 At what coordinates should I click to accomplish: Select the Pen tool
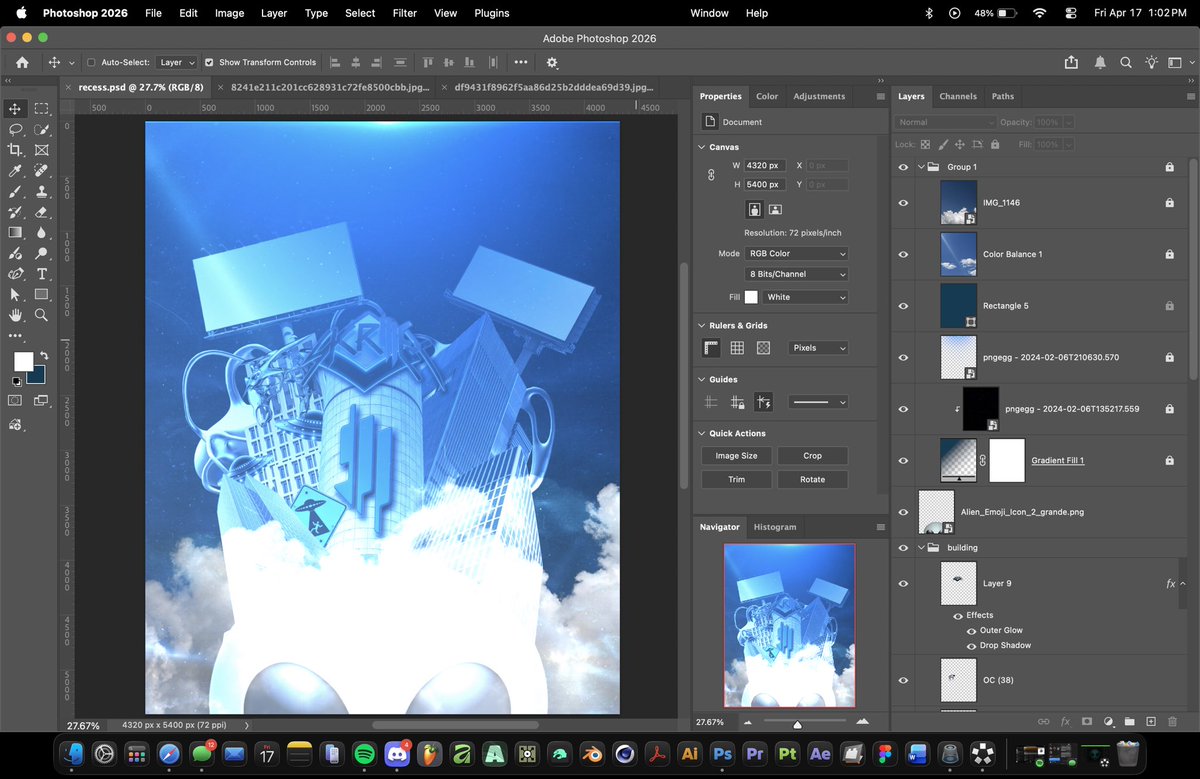[x=15, y=273]
